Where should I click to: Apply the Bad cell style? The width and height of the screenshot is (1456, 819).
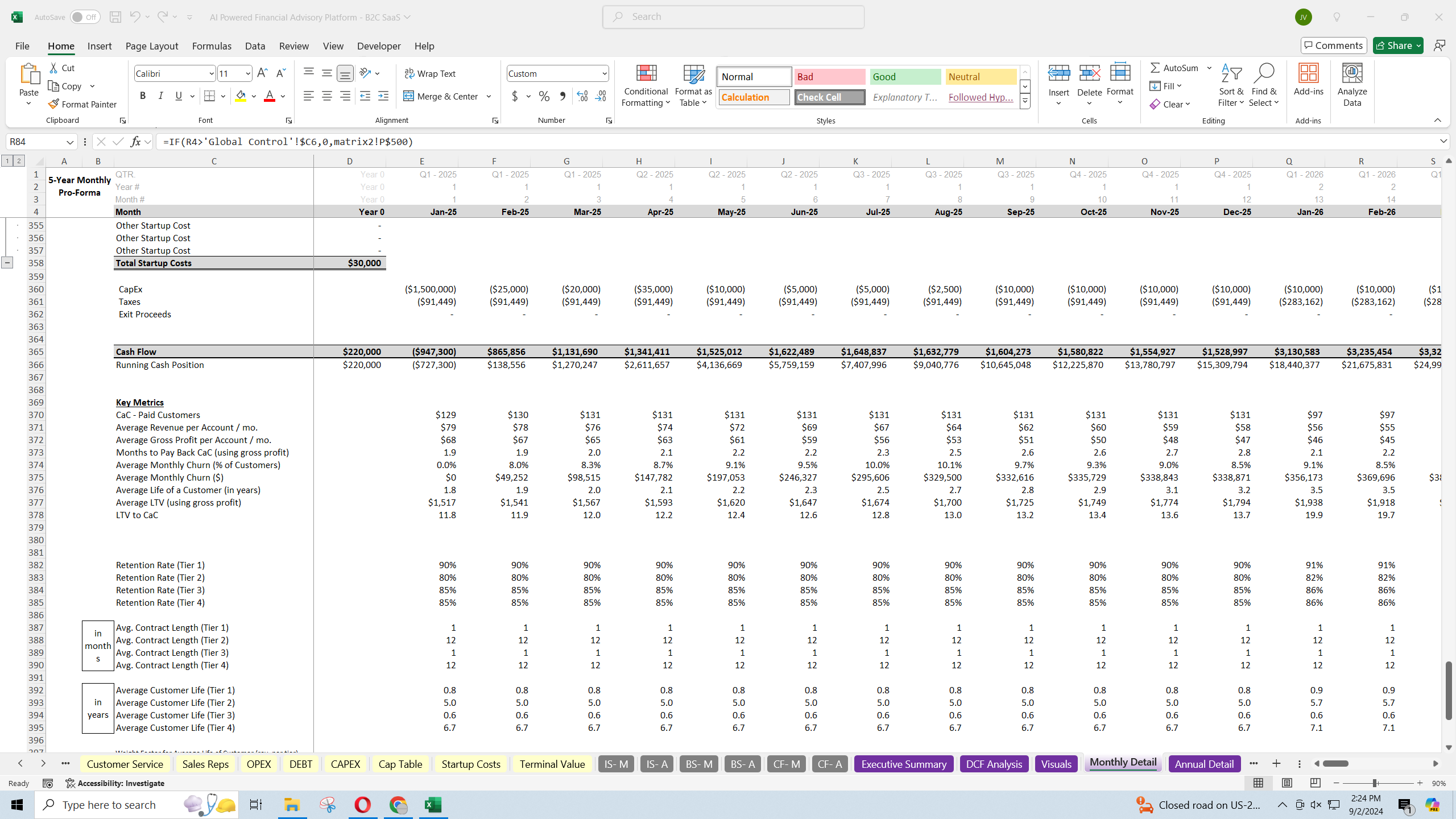tap(830, 77)
